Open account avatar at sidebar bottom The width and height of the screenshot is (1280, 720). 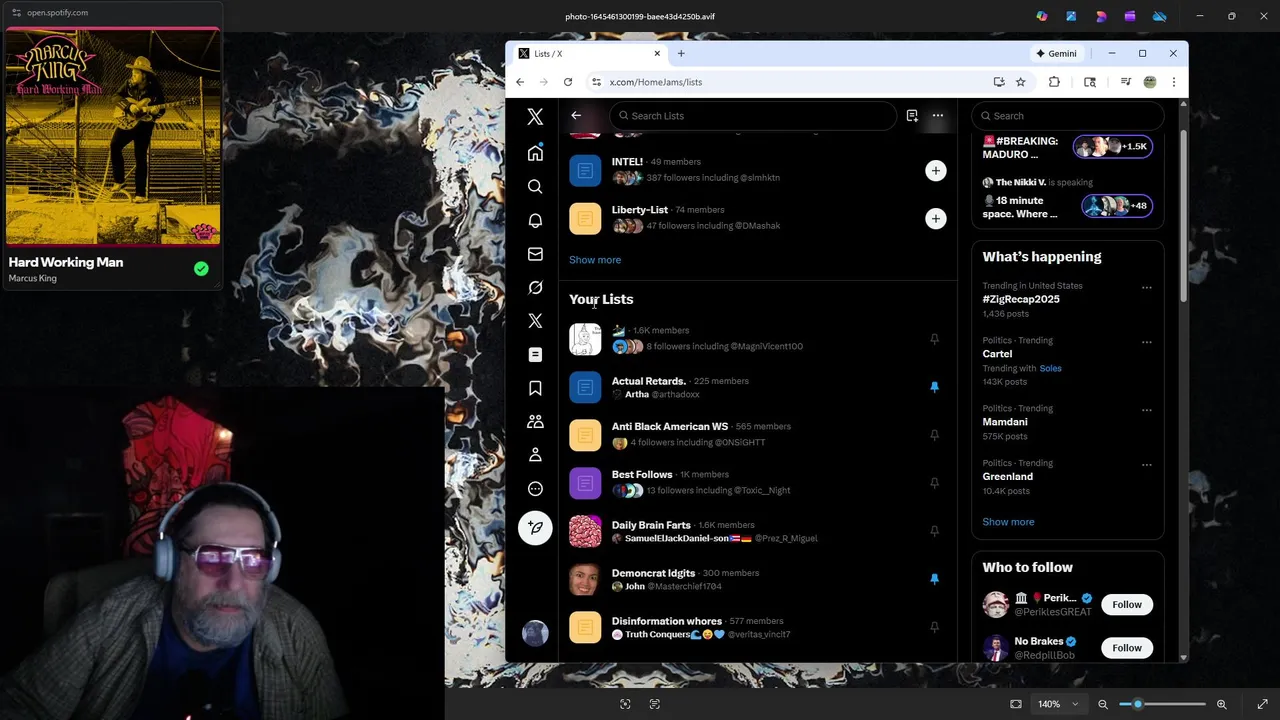pos(535,633)
